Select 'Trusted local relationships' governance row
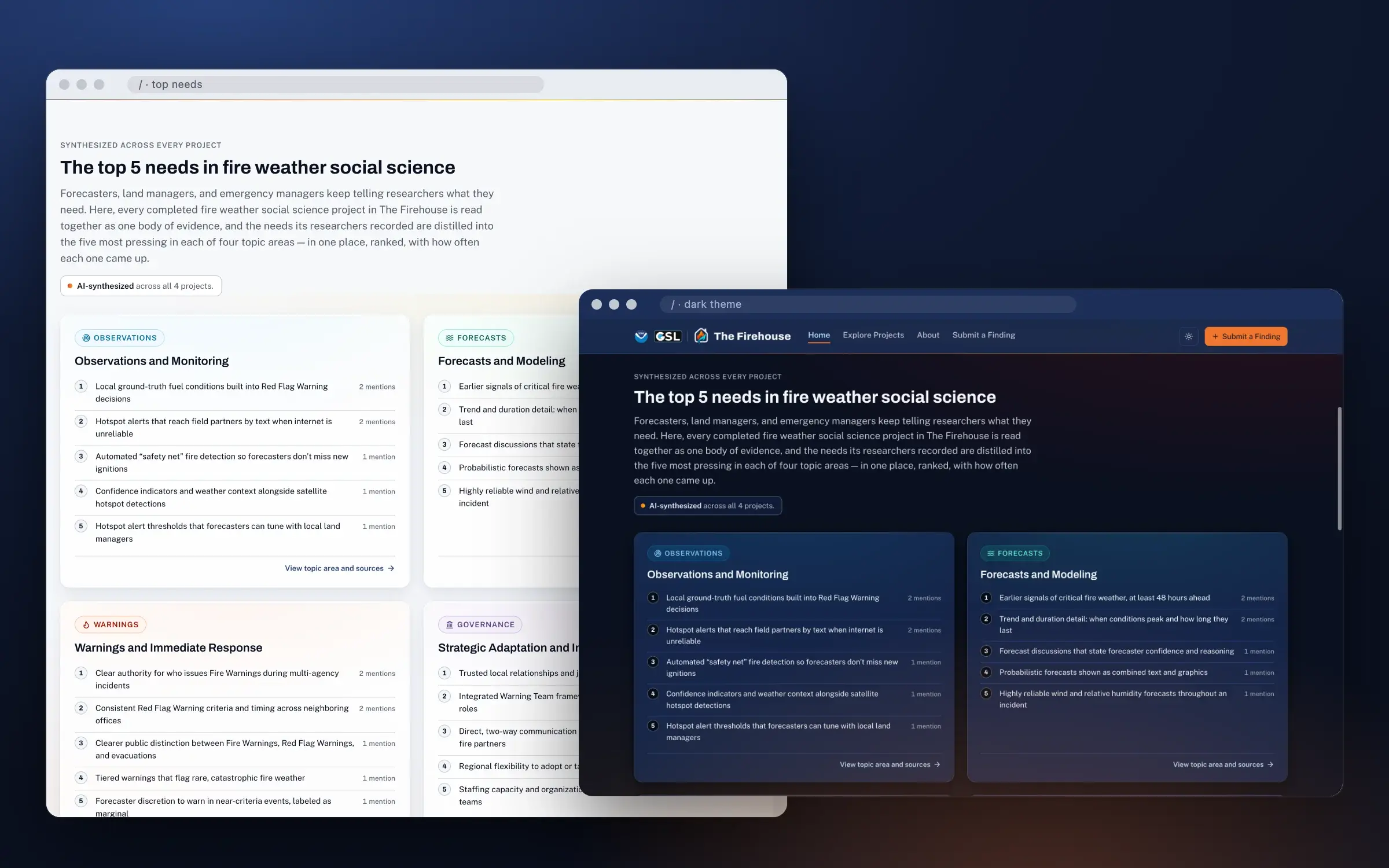 tap(508, 673)
